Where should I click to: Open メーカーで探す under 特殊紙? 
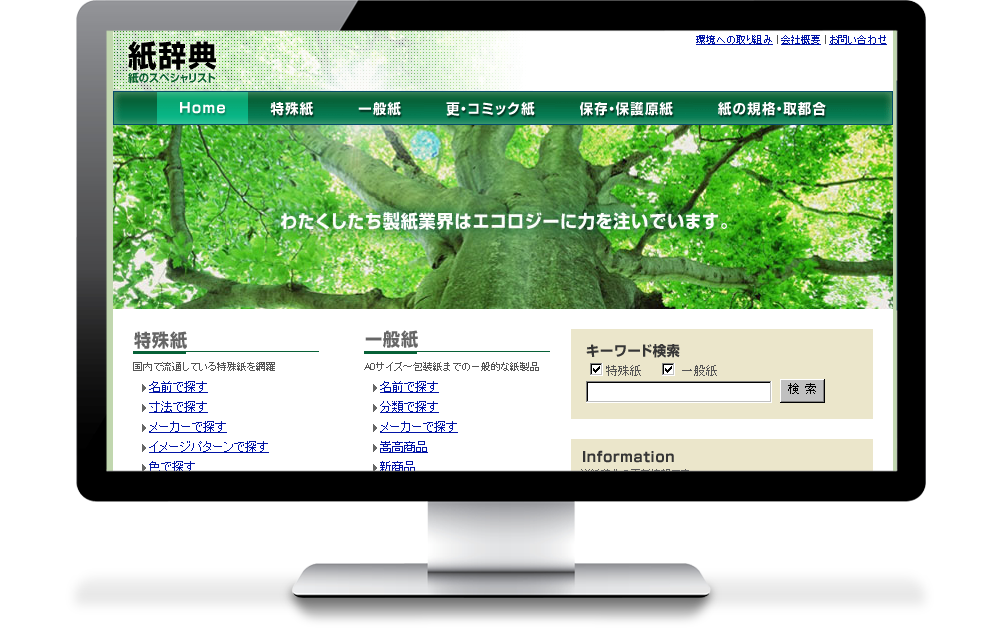point(188,427)
